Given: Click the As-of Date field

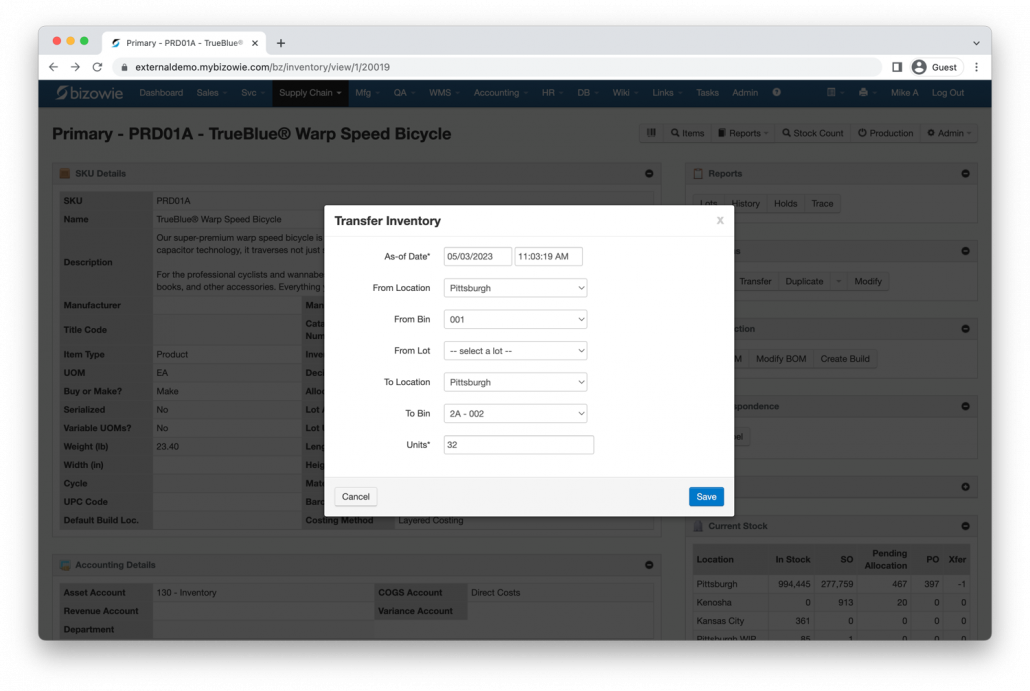Looking at the screenshot, I should coord(477,257).
